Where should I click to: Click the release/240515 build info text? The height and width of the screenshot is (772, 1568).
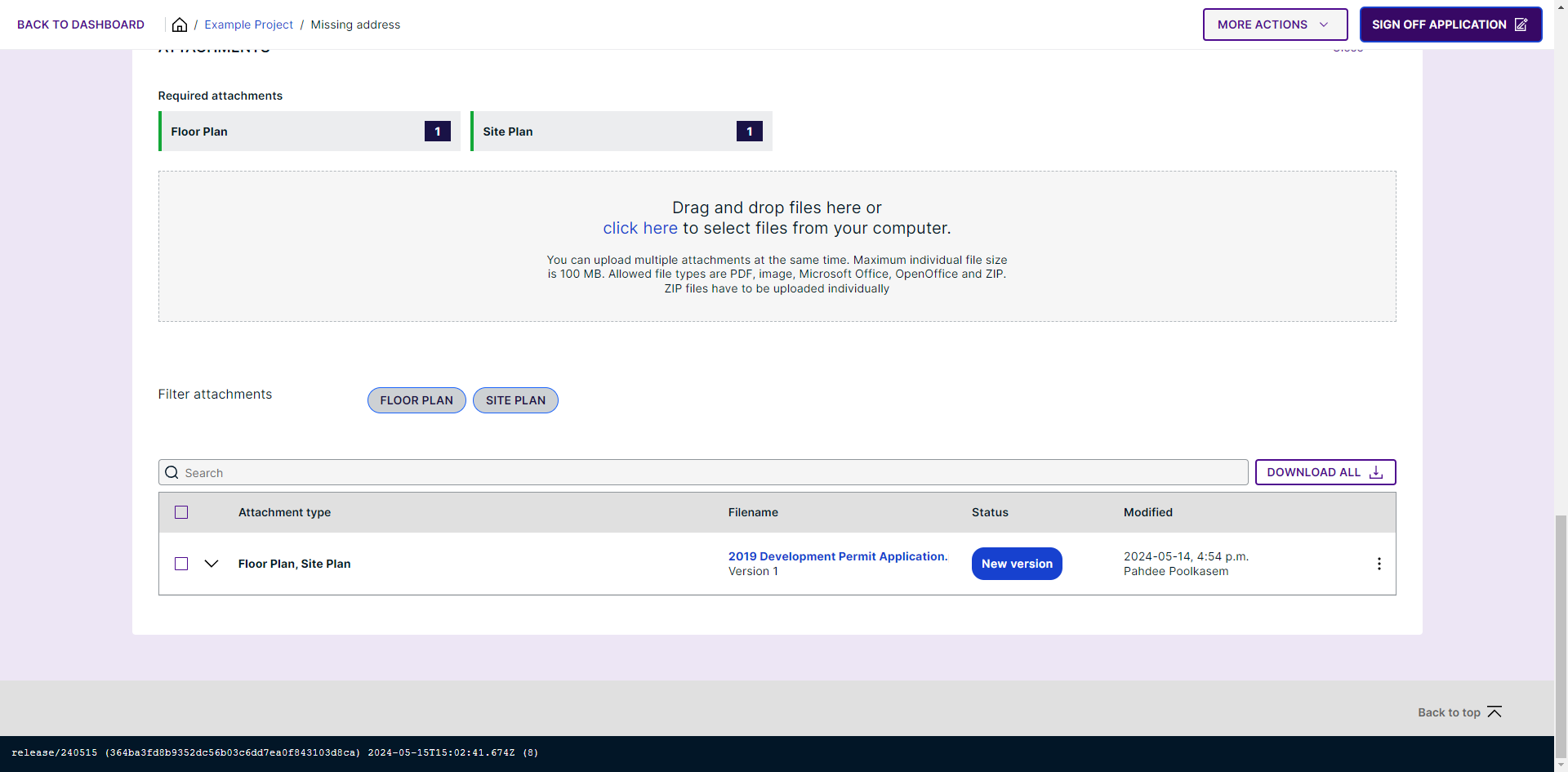(275, 752)
